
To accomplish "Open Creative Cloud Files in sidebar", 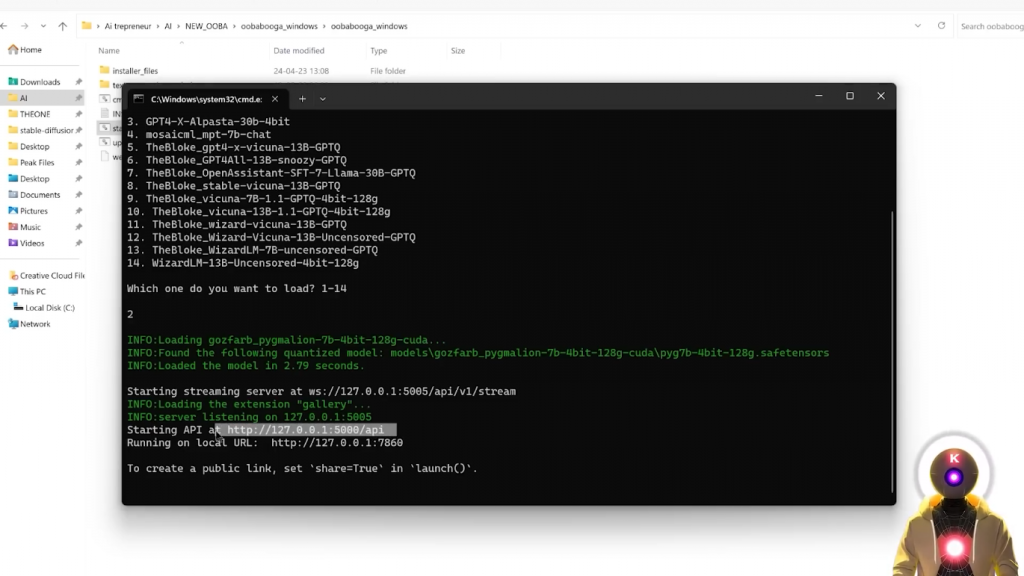I will pyautogui.click(x=52, y=276).
